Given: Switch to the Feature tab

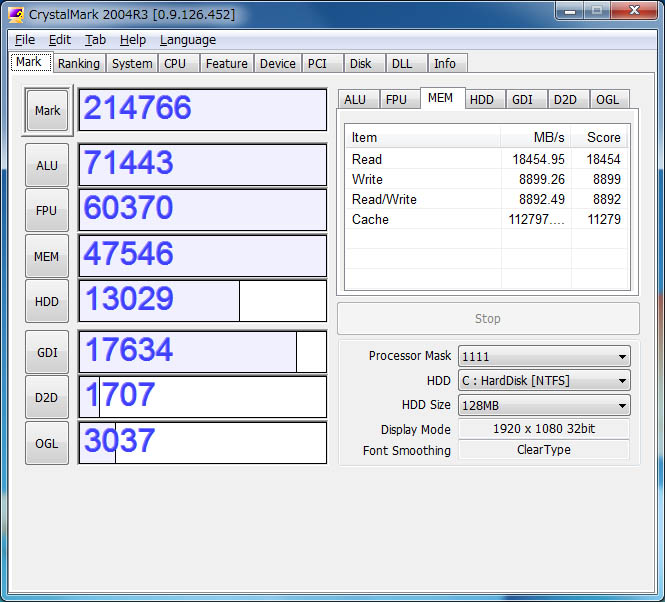Looking at the screenshot, I should pos(226,63).
